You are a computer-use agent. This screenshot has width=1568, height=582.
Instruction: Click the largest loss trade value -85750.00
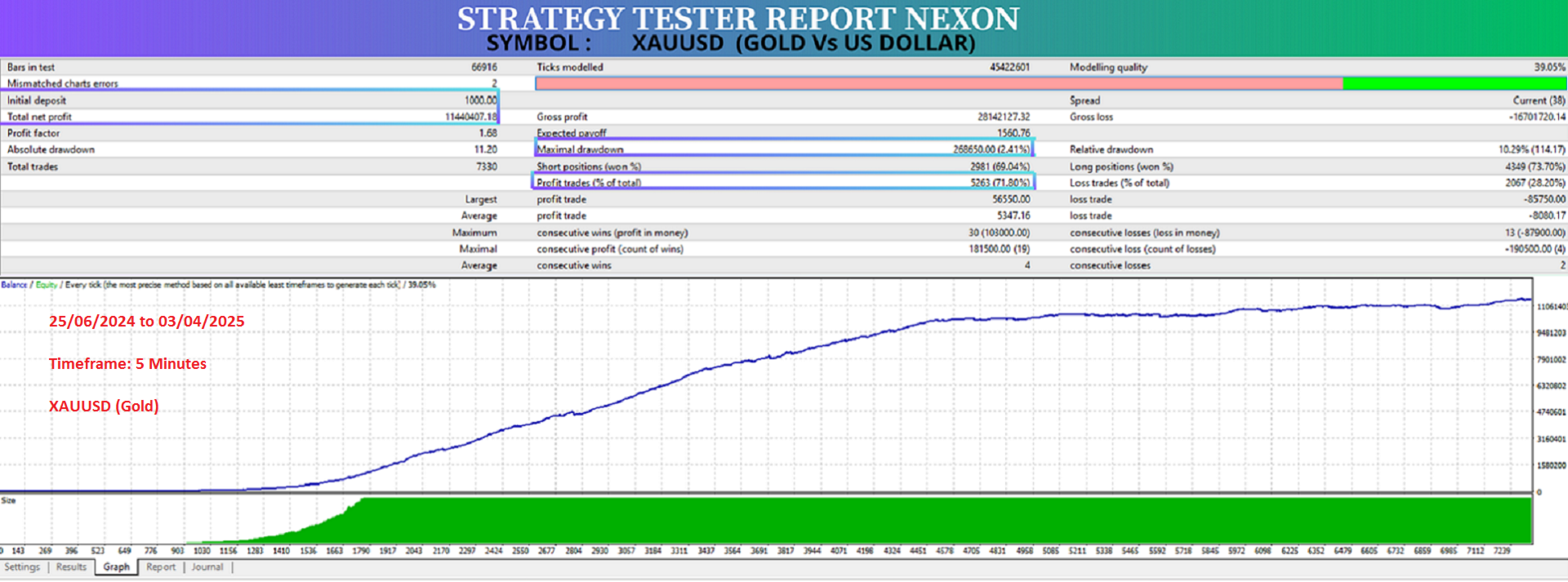pos(1544,199)
